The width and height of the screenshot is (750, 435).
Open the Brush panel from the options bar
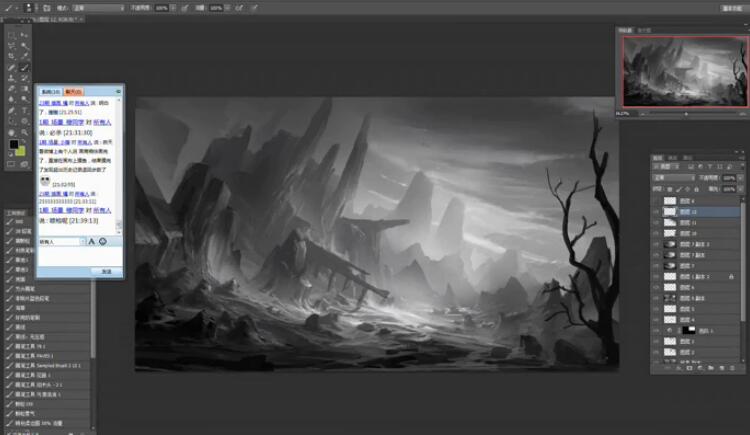click(47, 8)
